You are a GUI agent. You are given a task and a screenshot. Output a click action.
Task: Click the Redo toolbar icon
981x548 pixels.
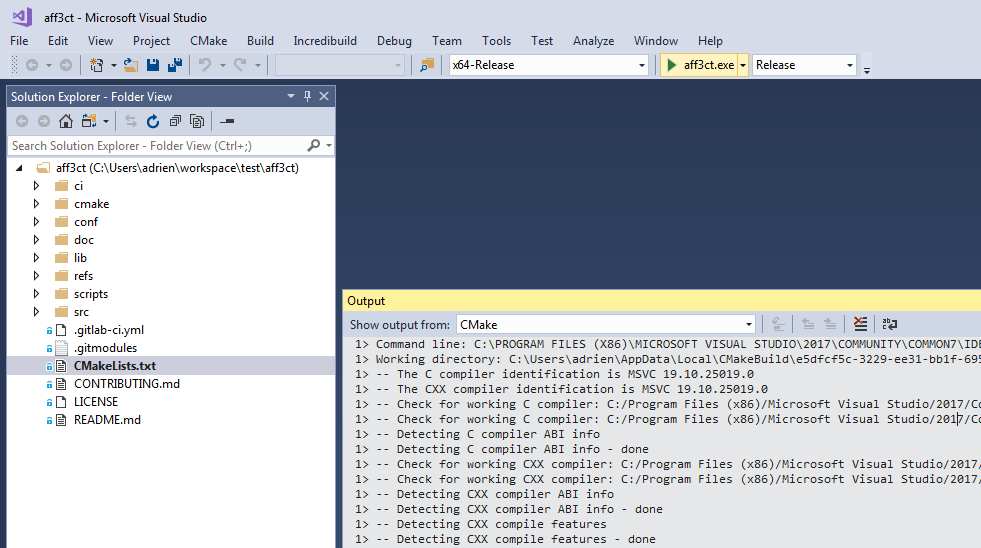pyautogui.click(x=240, y=65)
